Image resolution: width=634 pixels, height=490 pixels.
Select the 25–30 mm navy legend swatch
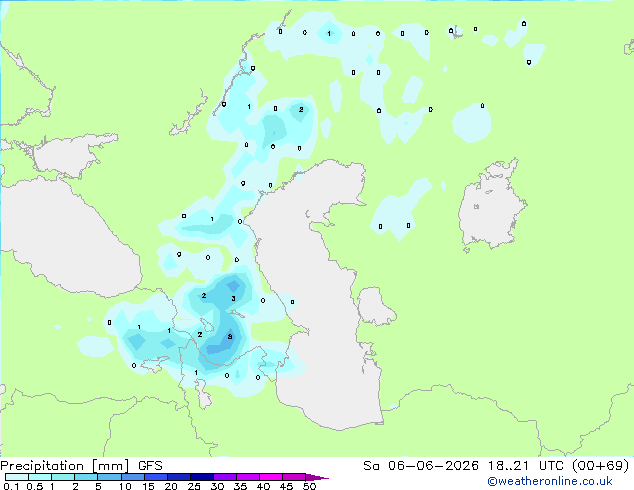pos(201,477)
